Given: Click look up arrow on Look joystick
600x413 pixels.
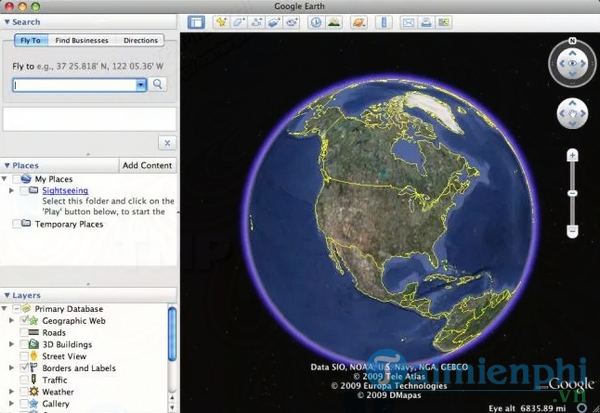Looking at the screenshot, I should point(572,53).
